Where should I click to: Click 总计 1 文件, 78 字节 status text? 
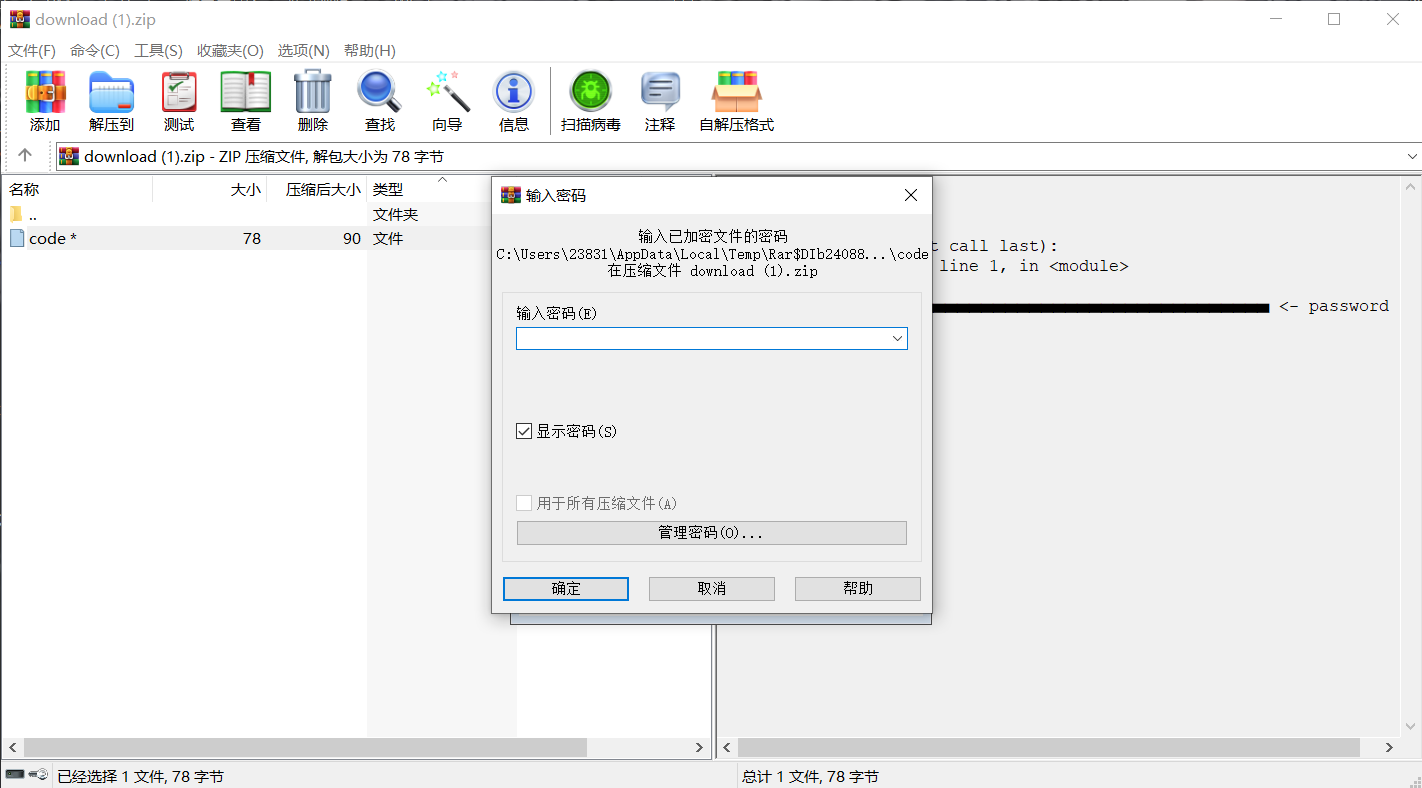[x=811, y=776]
